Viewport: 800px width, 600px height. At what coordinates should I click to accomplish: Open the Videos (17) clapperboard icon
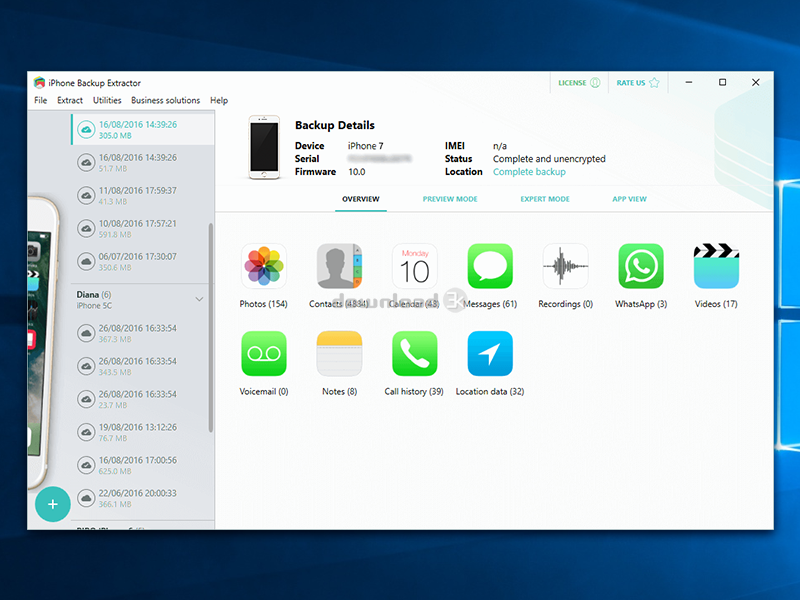click(x=716, y=266)
